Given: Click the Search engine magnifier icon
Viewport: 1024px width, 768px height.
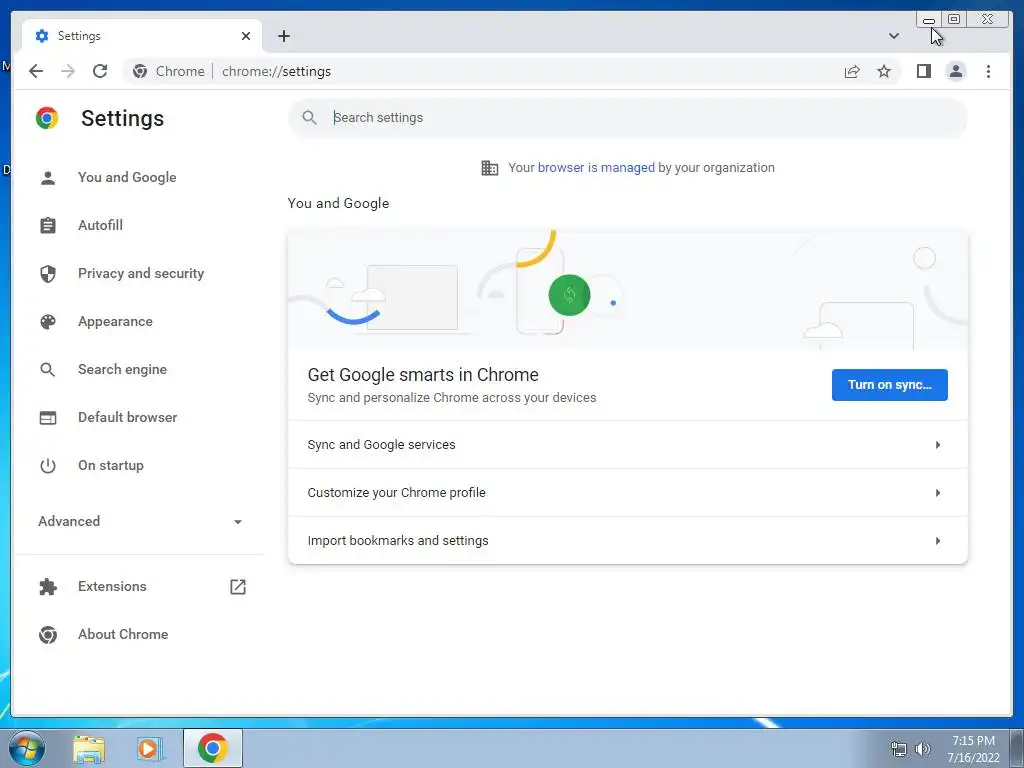Looking at the screenshot, I should (48, 370).
